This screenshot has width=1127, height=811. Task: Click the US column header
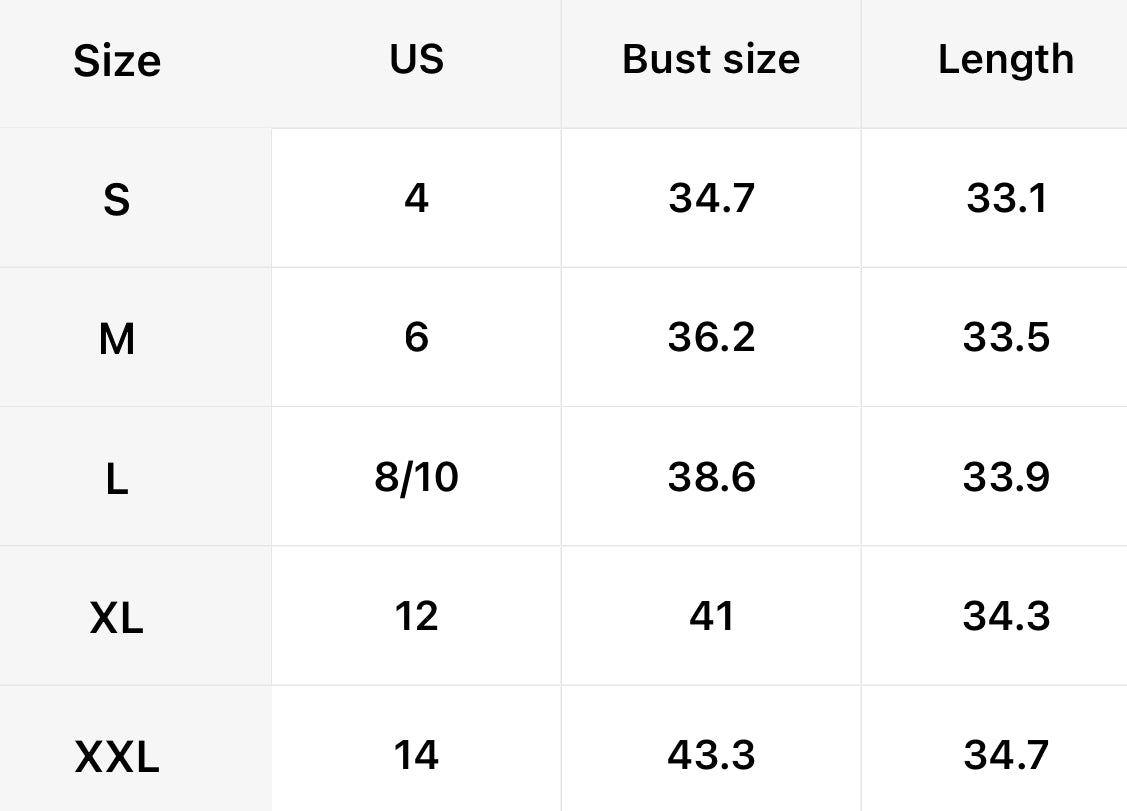(x=416, y=60)
